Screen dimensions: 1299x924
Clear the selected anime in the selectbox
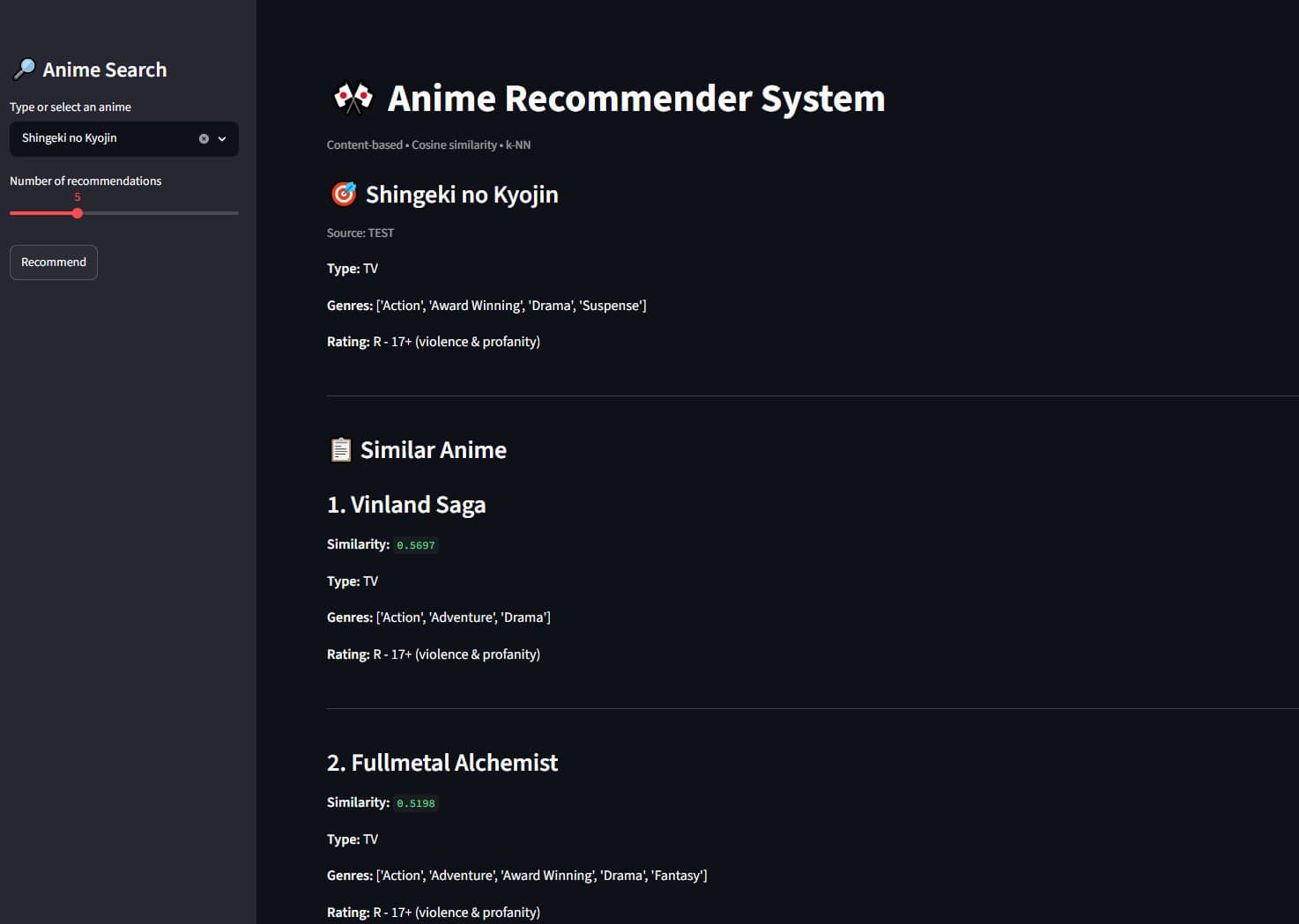click(204, 138)
